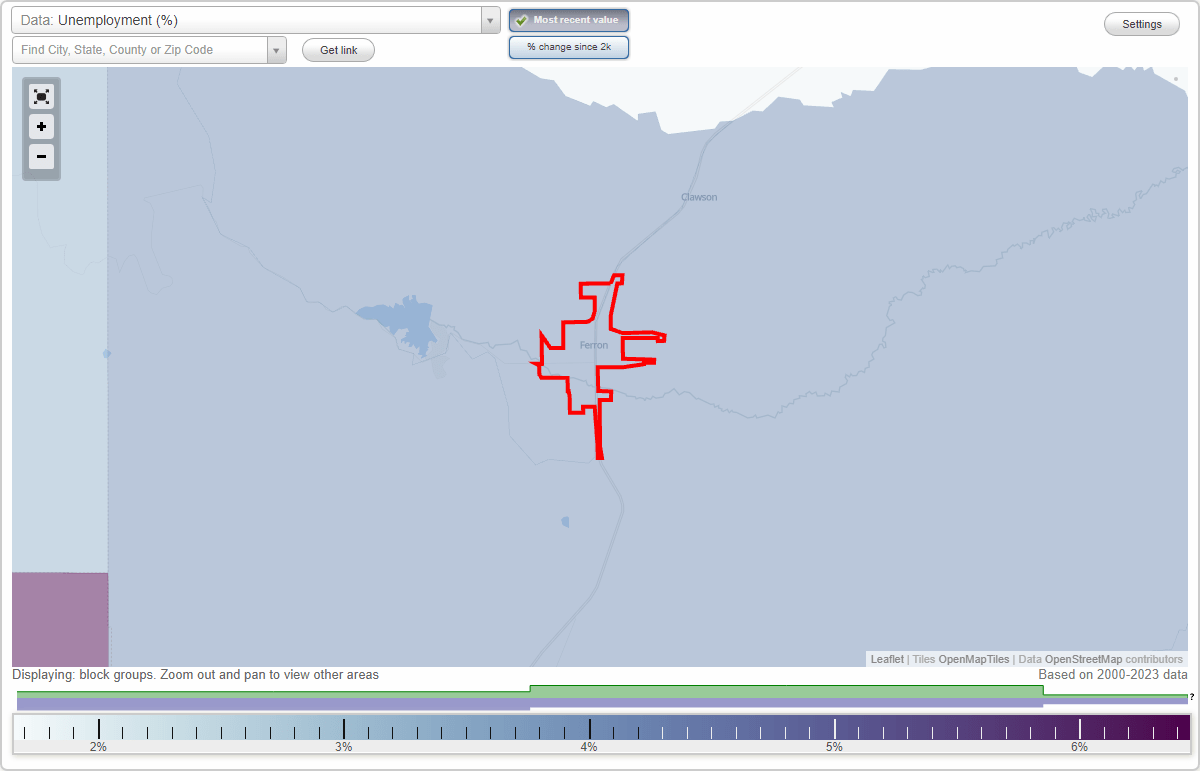Screen dimensions: 1200x771
Task: Click the green histogram bar
Action: click(786, 691)
